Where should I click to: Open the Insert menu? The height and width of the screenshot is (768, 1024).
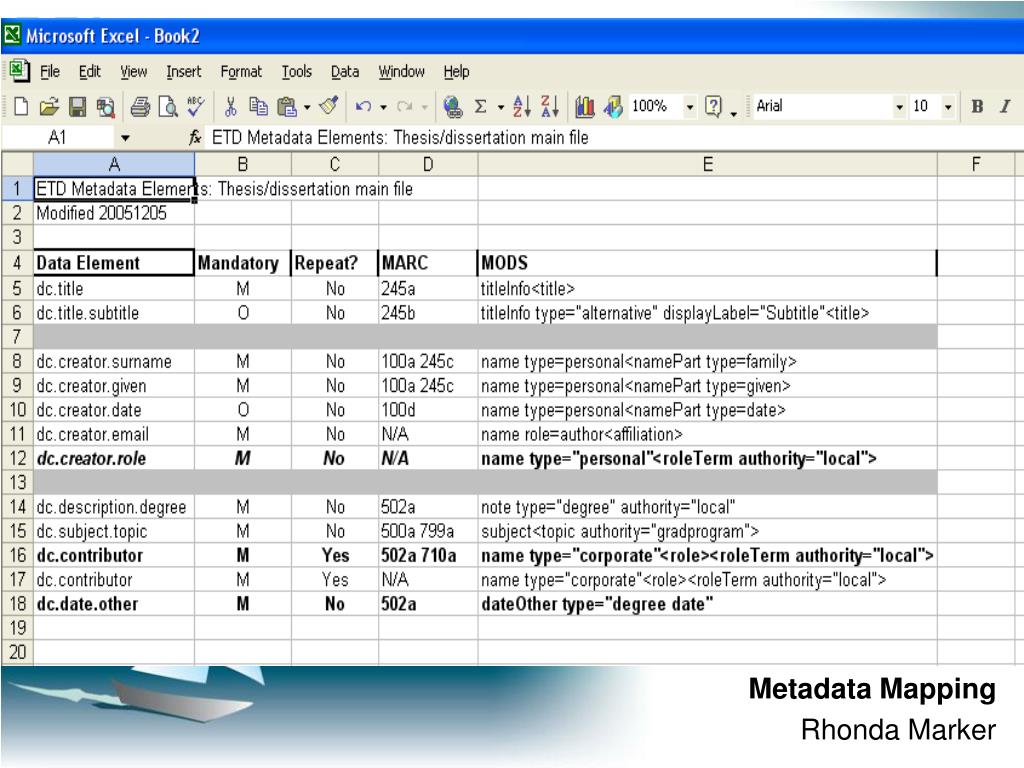184,71
